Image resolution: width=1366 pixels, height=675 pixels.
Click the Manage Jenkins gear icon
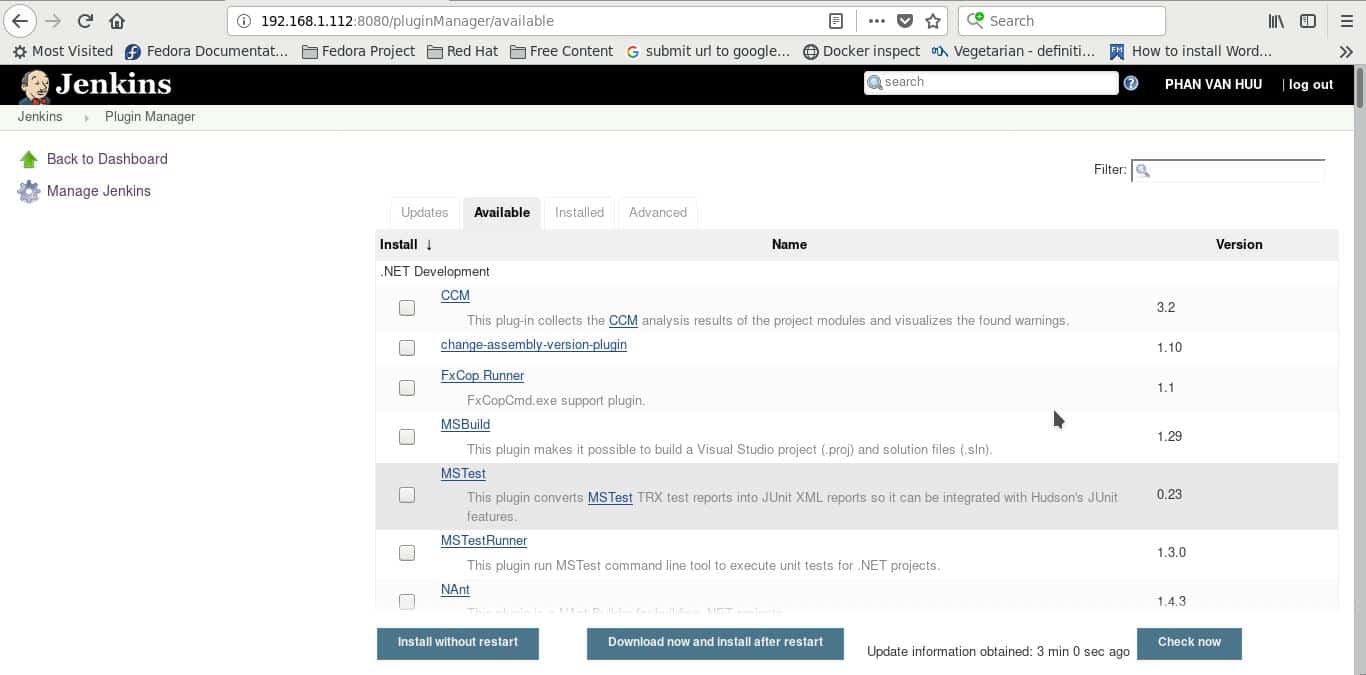[x=29, y=191]
